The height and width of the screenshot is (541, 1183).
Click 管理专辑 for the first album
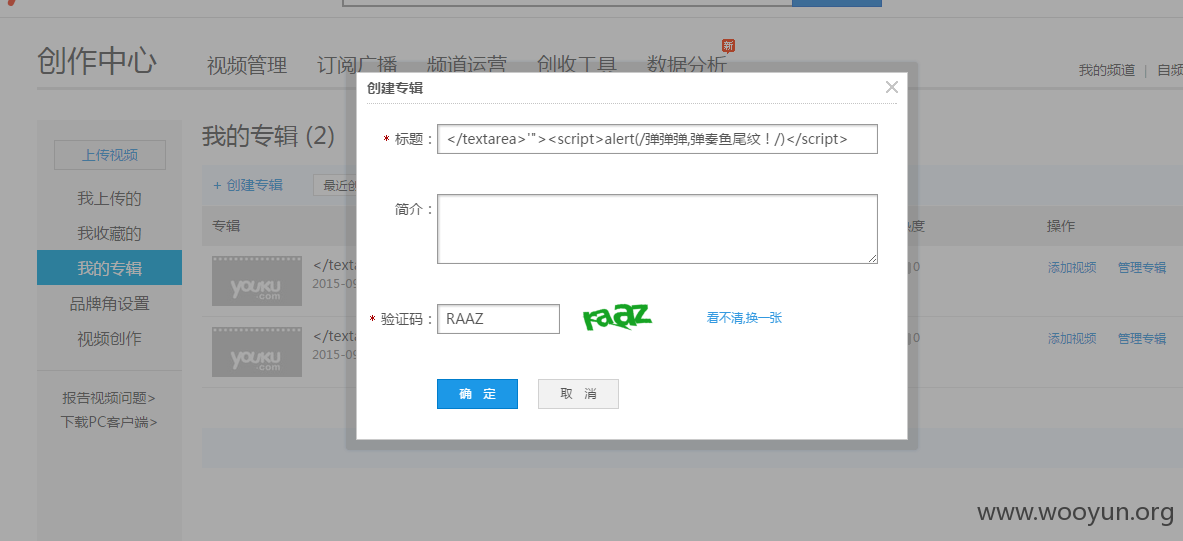1142,267
